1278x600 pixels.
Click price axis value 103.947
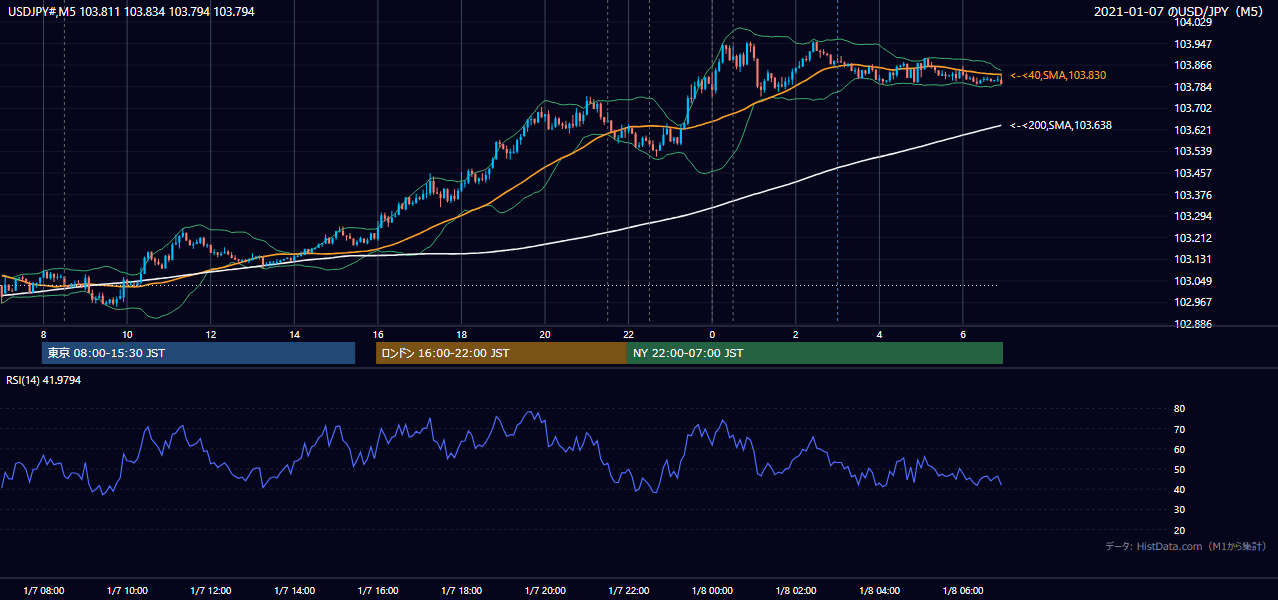[x=1194, y=44]
